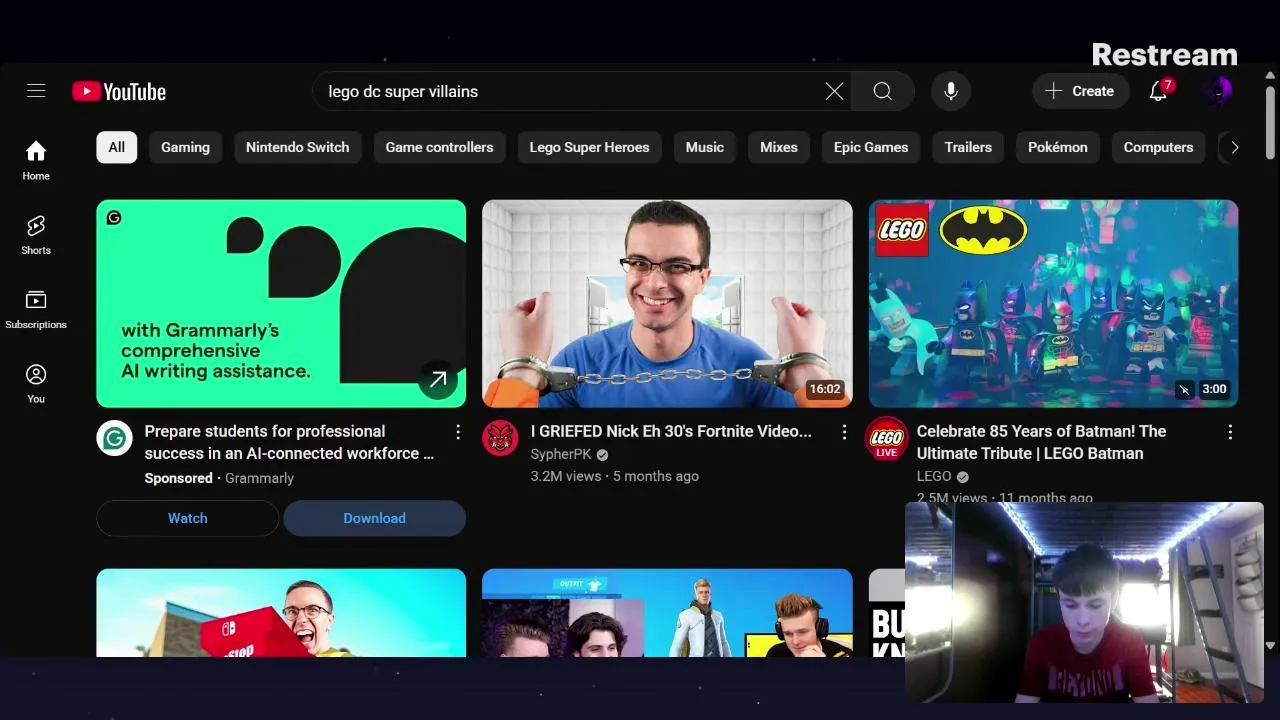Open the You page in sidebar
Image resolution: width=1280 pixels, height=720 pixels.
(36, 384)
